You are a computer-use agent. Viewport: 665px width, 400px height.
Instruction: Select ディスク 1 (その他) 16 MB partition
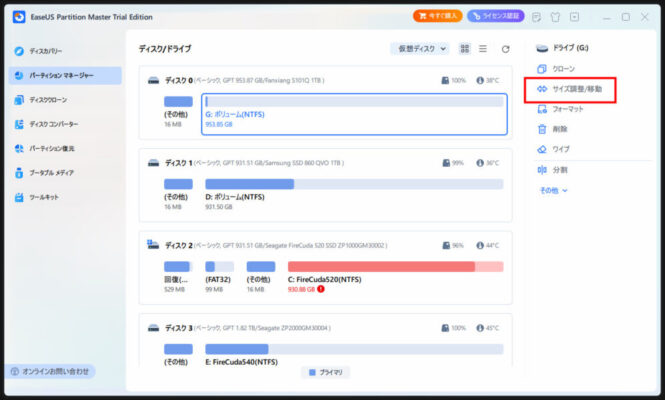tap(178, 194)
